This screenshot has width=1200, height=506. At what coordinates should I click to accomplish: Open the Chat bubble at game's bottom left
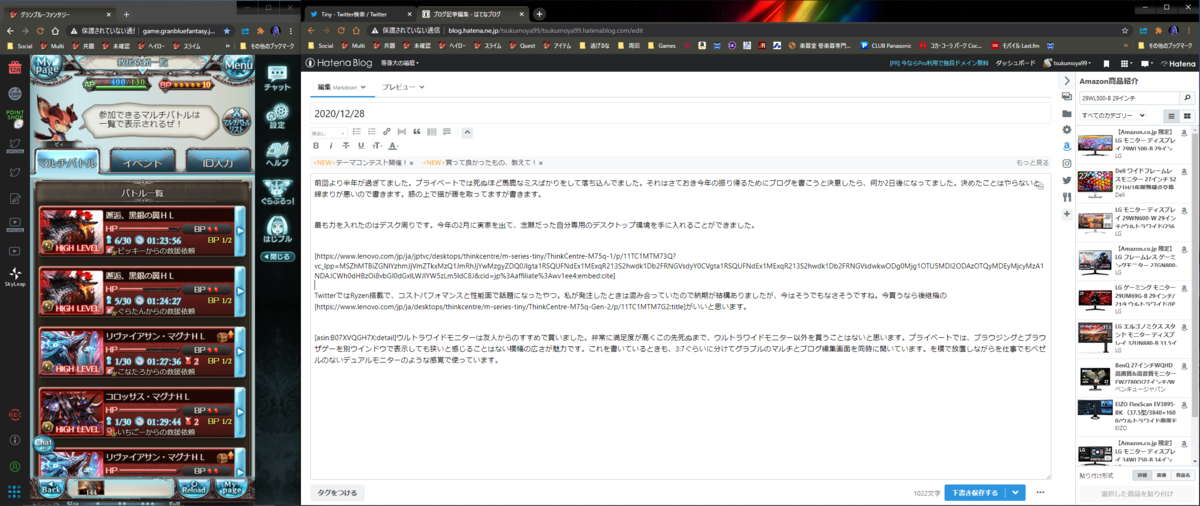[x=45, y=442]
